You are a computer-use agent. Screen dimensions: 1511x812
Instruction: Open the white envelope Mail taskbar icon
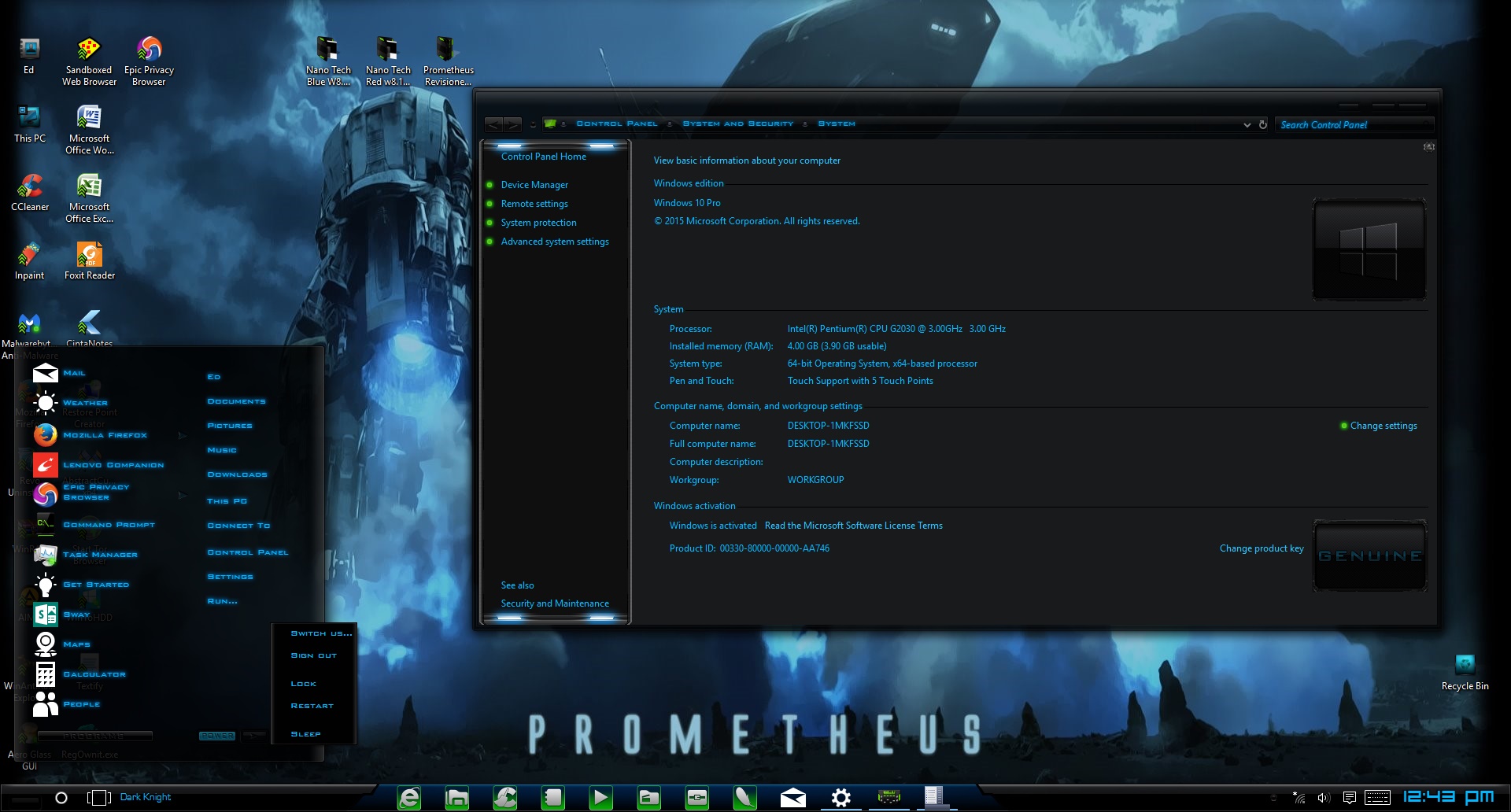tap(792, 798)
